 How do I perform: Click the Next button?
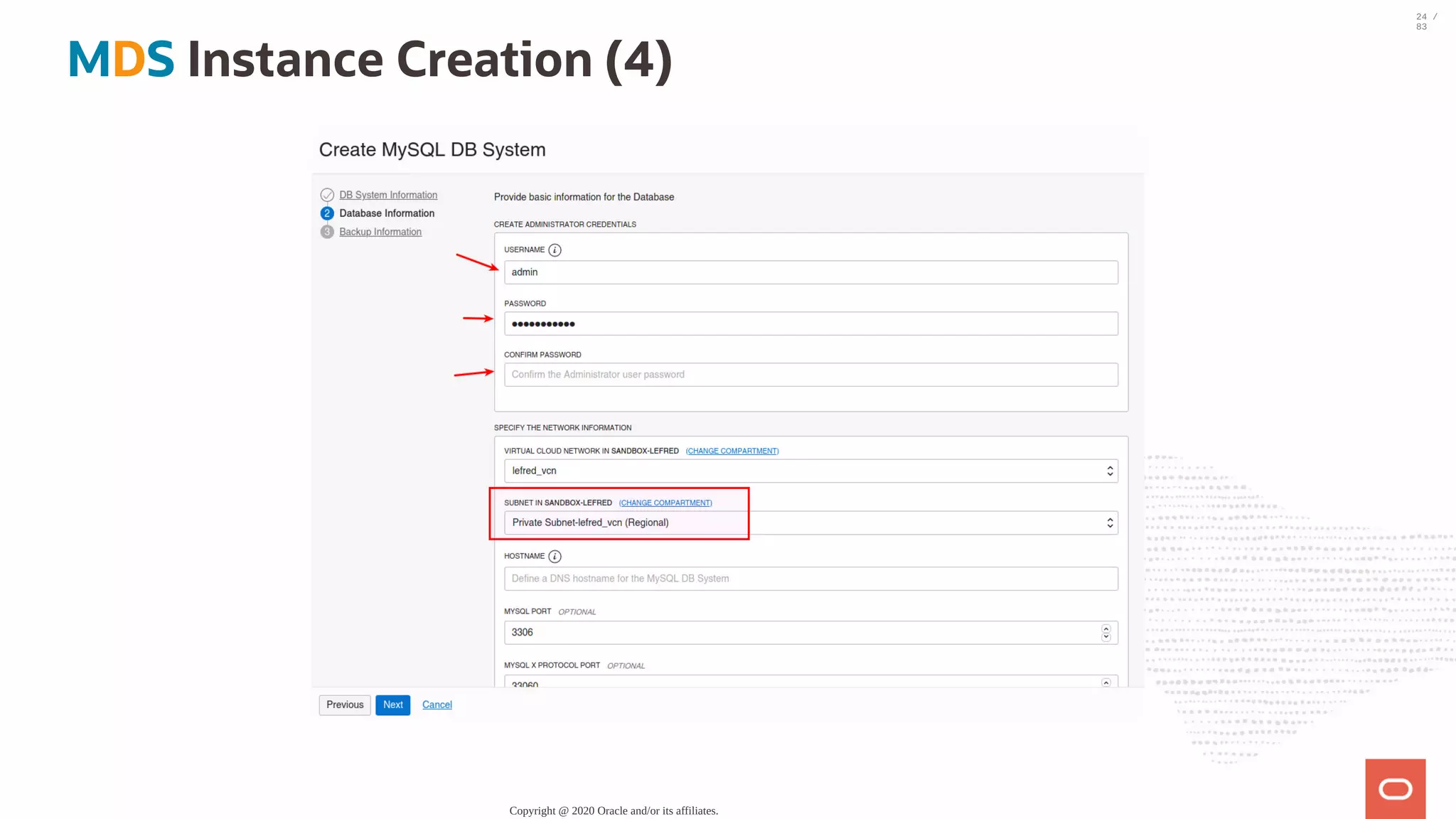[x=392, y=705]
